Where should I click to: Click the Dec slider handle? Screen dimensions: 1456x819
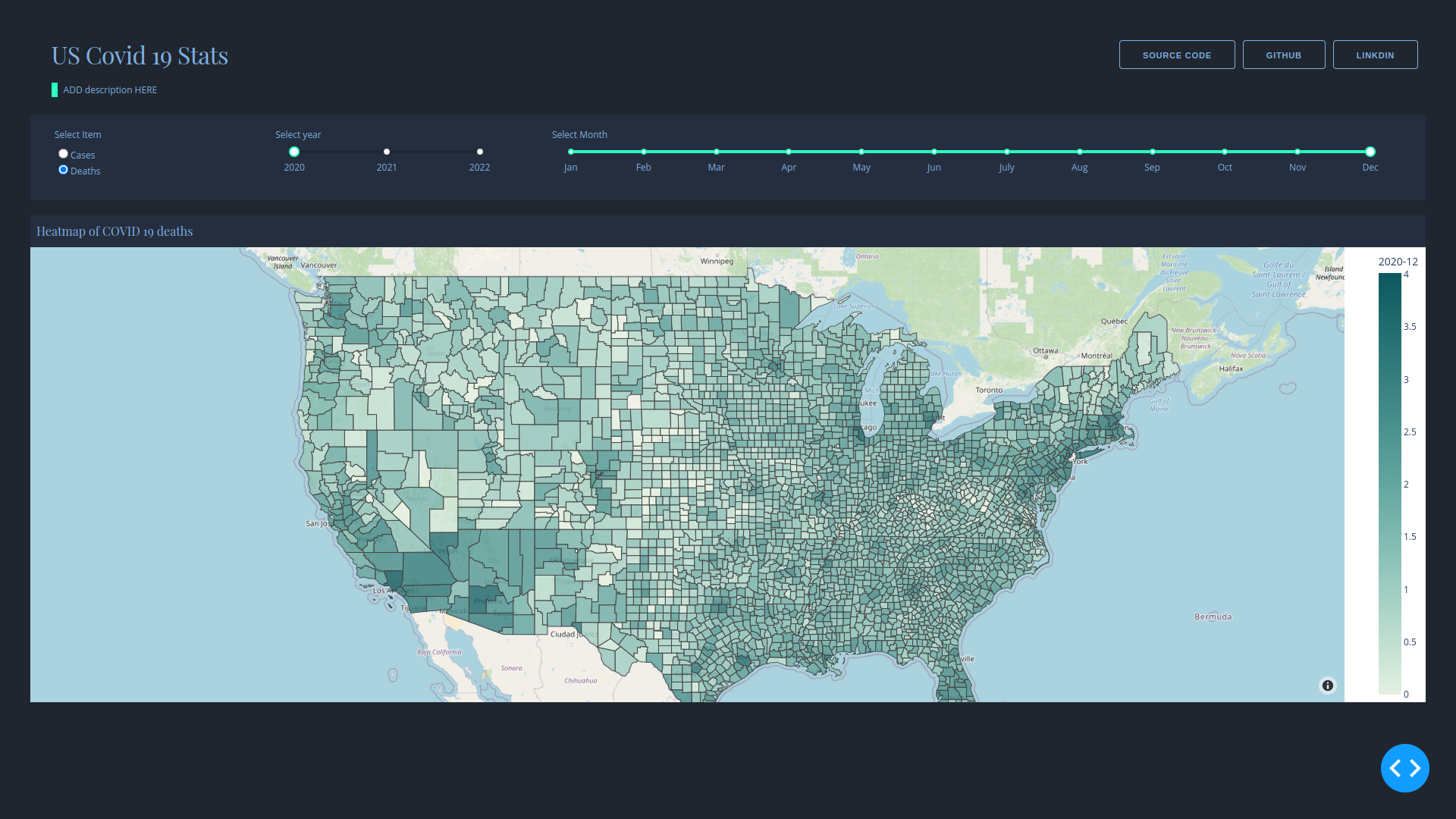click(x=1370, y=152)
